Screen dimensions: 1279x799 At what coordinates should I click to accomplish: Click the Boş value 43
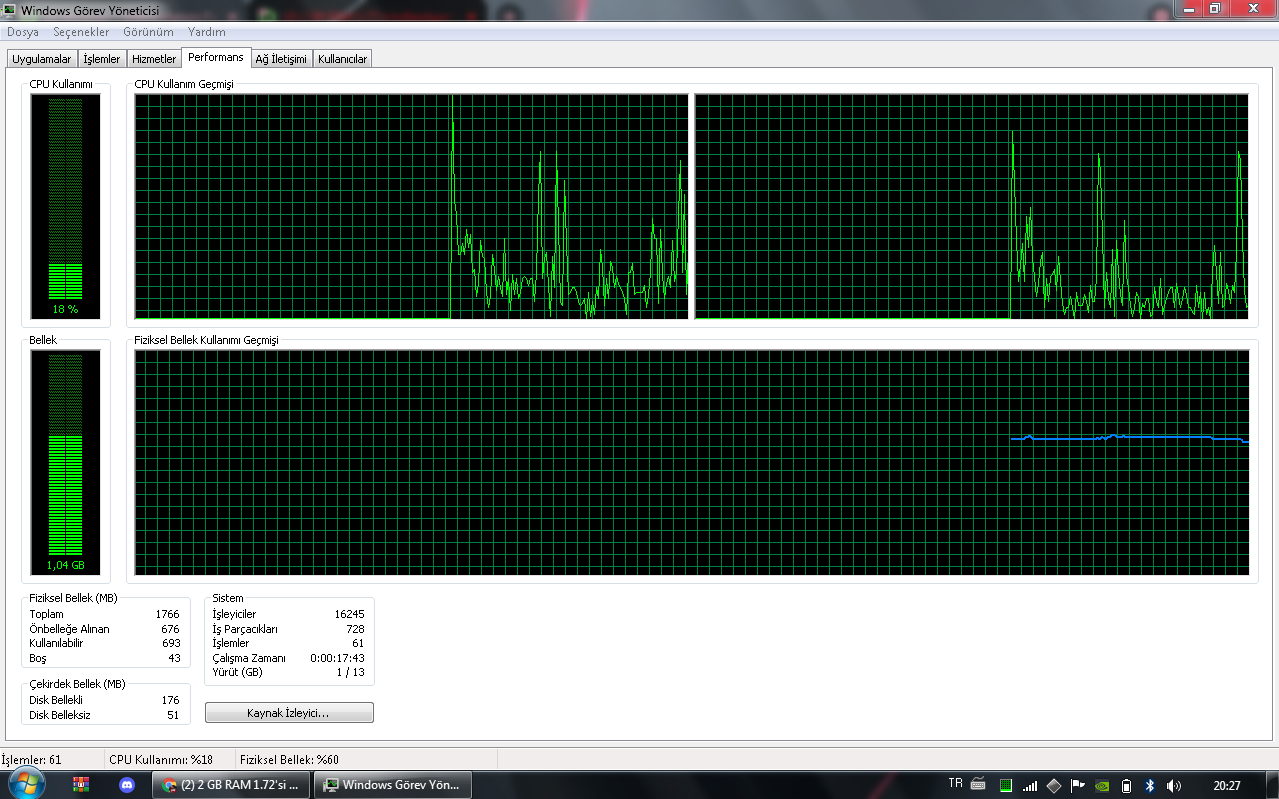click(x=174, y=658)
